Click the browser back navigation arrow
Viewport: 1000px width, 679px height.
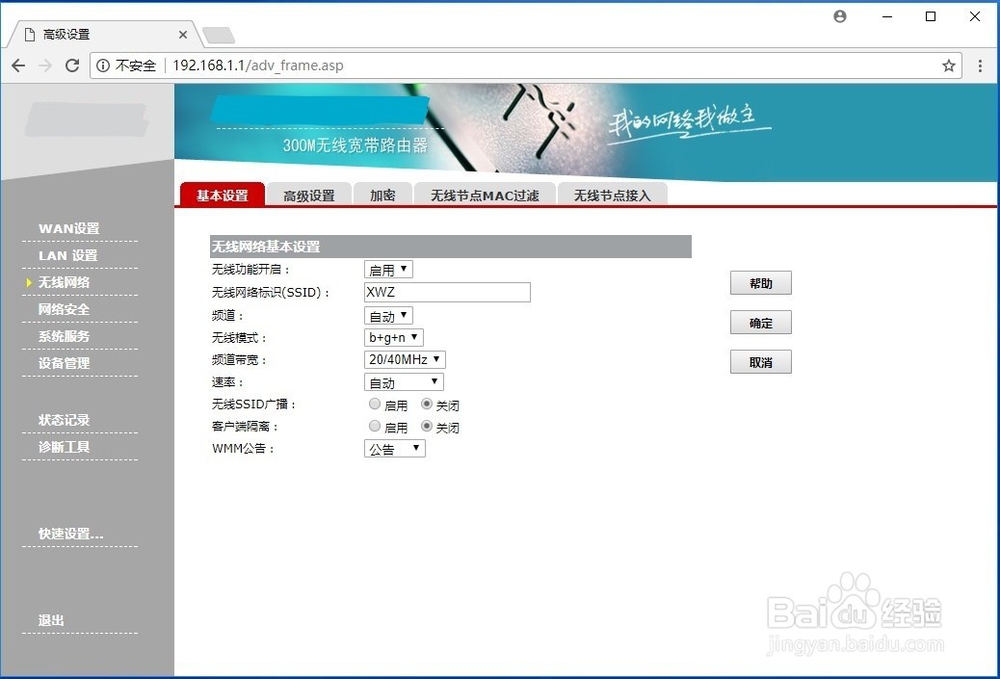click(x=17, y=65)
